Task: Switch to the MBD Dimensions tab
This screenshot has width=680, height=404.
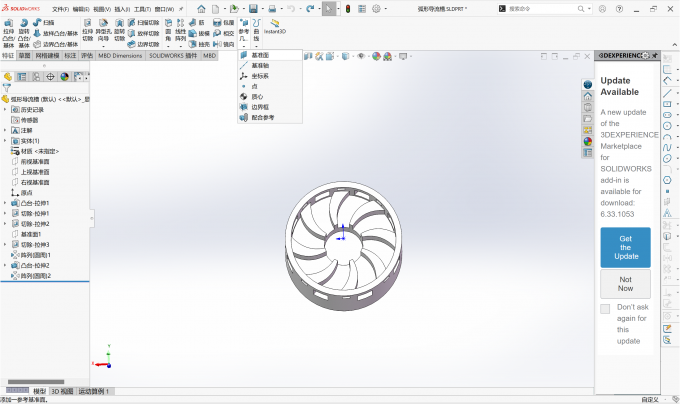Action: pyautogui.click(x=120, y=55)
